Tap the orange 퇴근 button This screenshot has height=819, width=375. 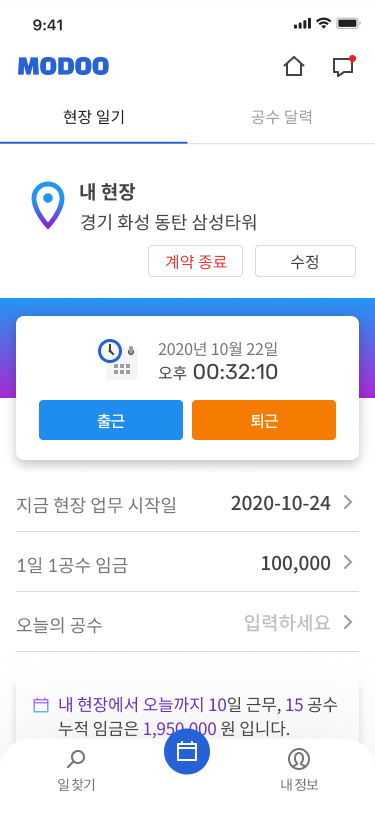(x=264, y=420)
